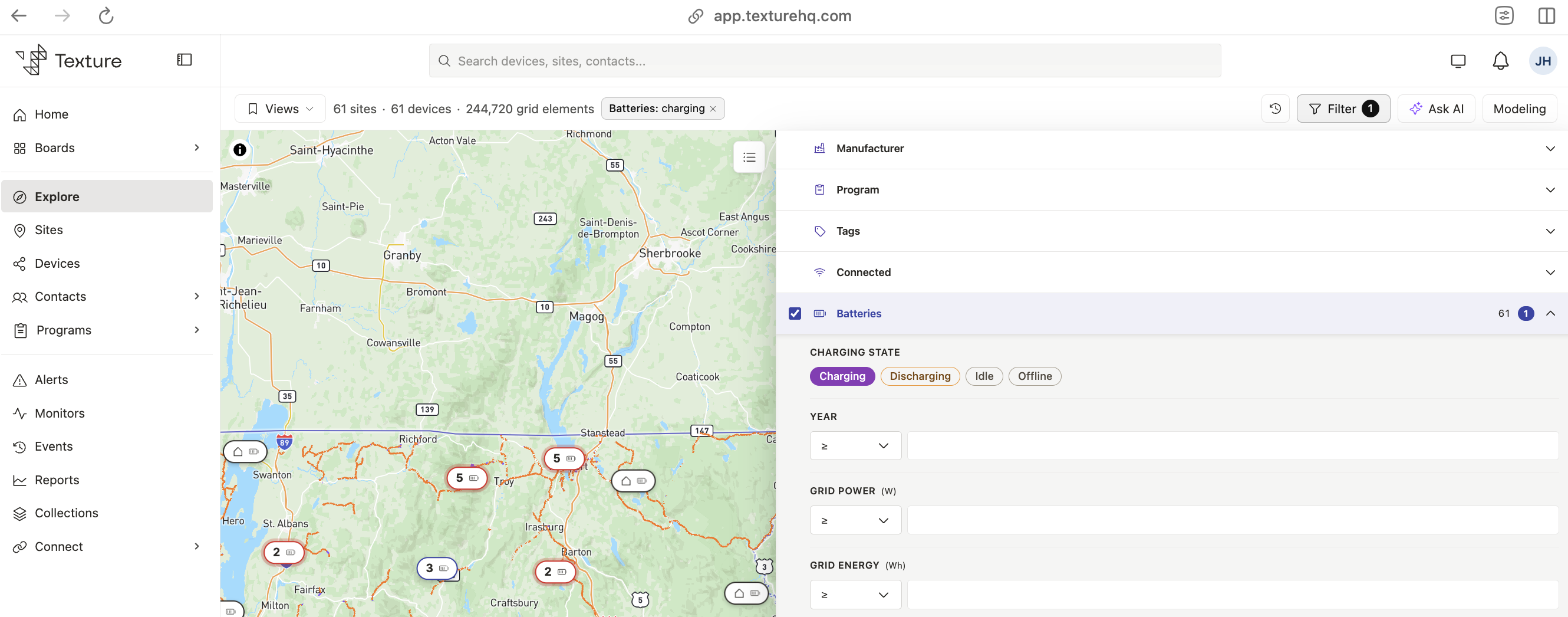Screen dimensions: 1568x617
Task: Toggle the Offline charging state chip
Action: (x=1034, y=376)
